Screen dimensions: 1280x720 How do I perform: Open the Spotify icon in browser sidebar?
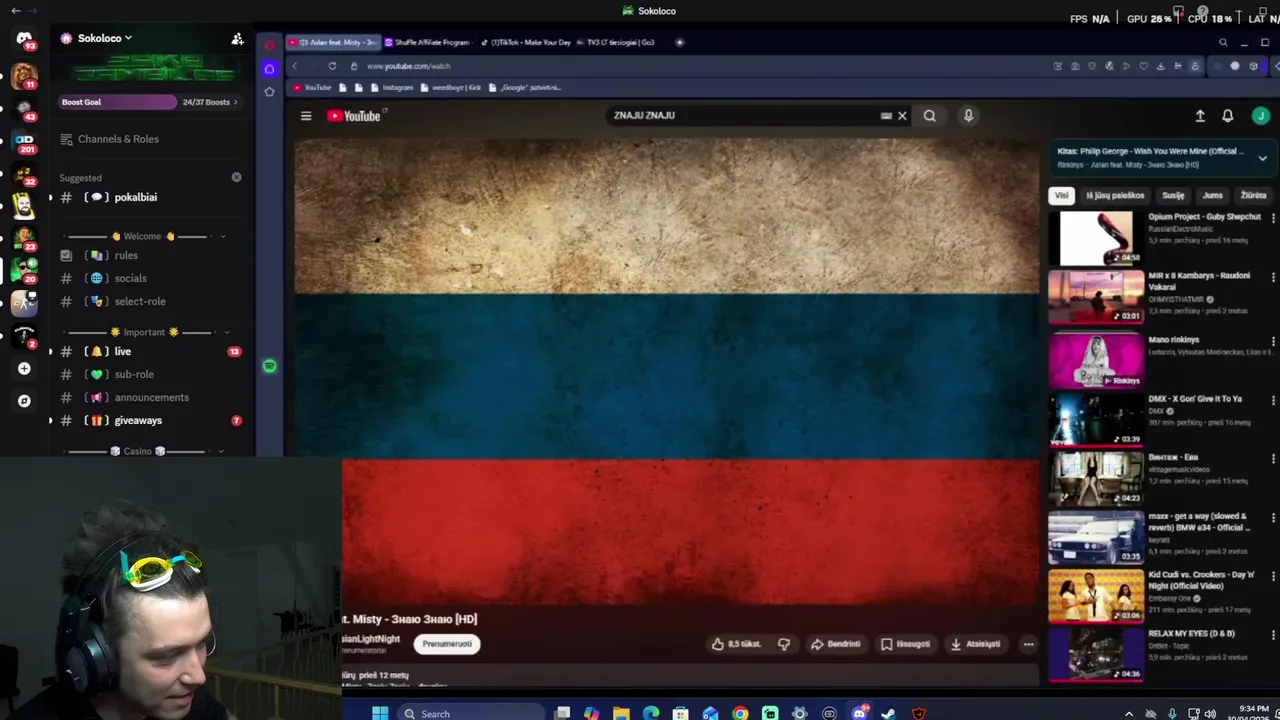point(269,366)
